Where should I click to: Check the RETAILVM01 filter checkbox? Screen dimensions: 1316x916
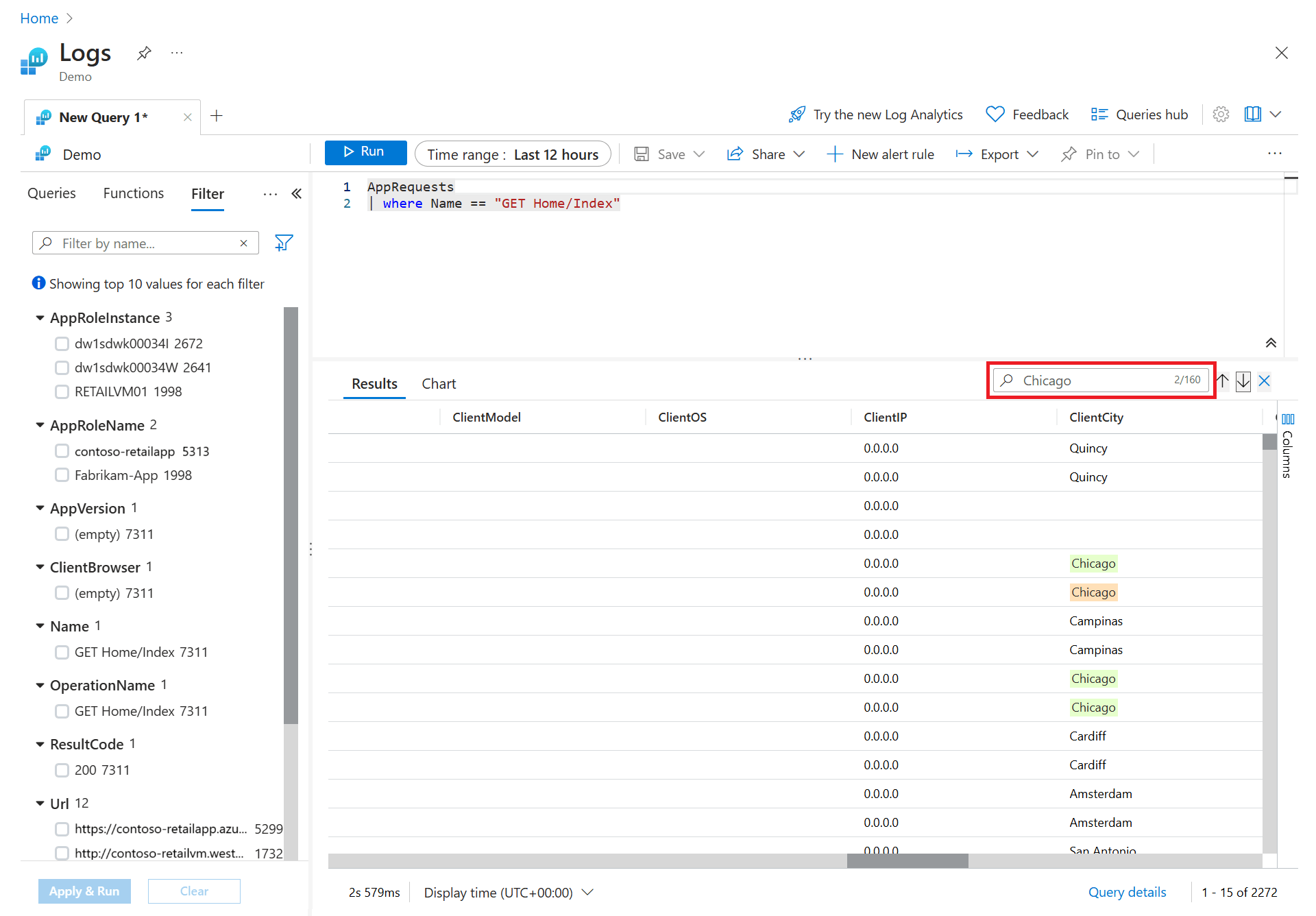(x=62, y=391)
